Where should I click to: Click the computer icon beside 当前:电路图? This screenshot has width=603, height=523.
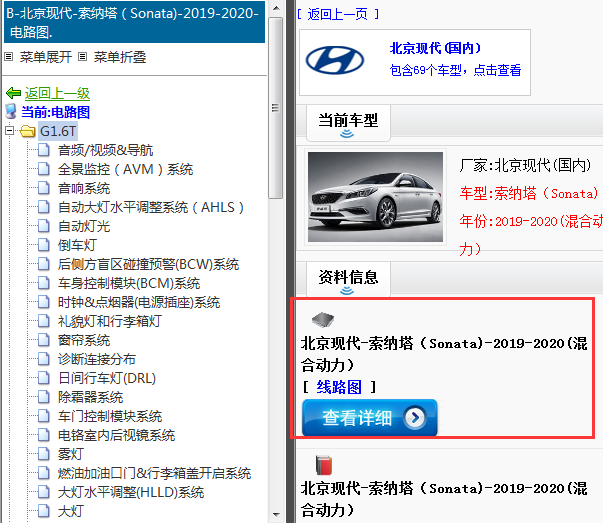11,112
